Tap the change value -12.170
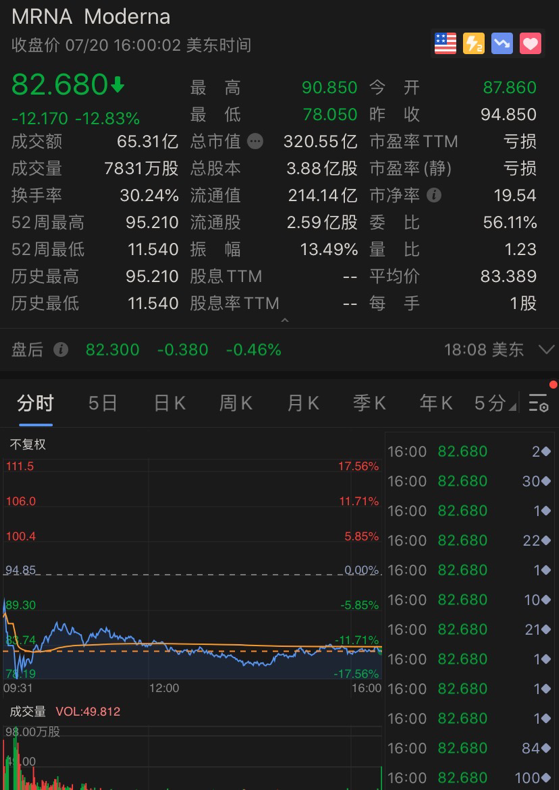 [40, 118]
